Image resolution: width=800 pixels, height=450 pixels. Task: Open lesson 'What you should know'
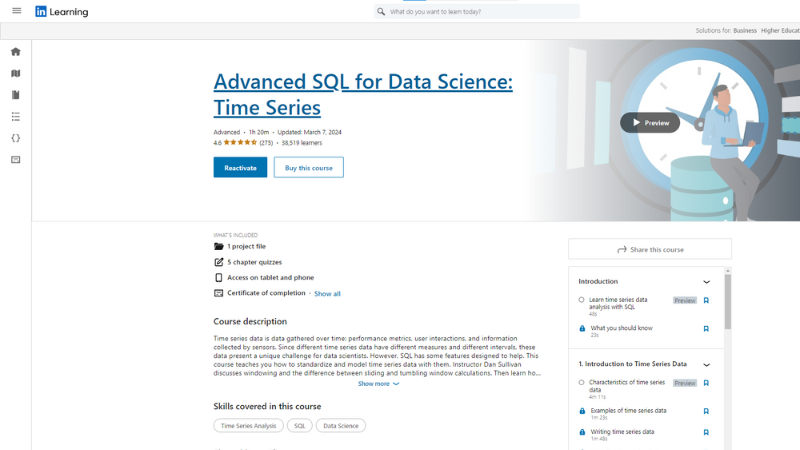[x=621, y=328]
